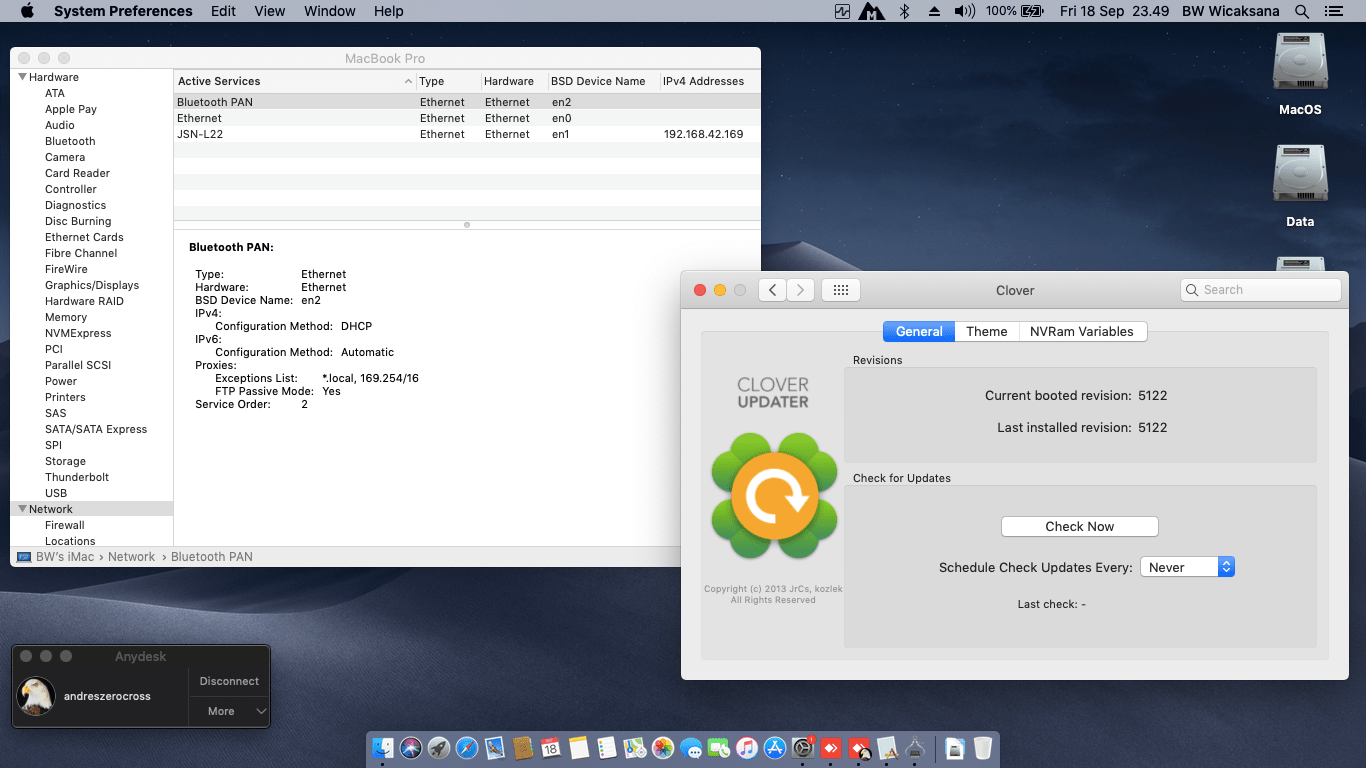The image size is (1366, 768).
Task: Select the General tab in Clover
Action: coord(919,331)
